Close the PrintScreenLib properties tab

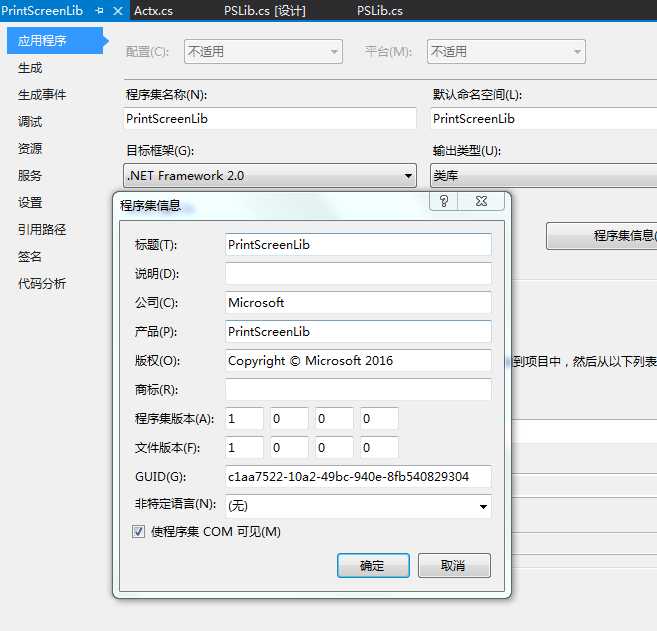[x=118, y=10]
